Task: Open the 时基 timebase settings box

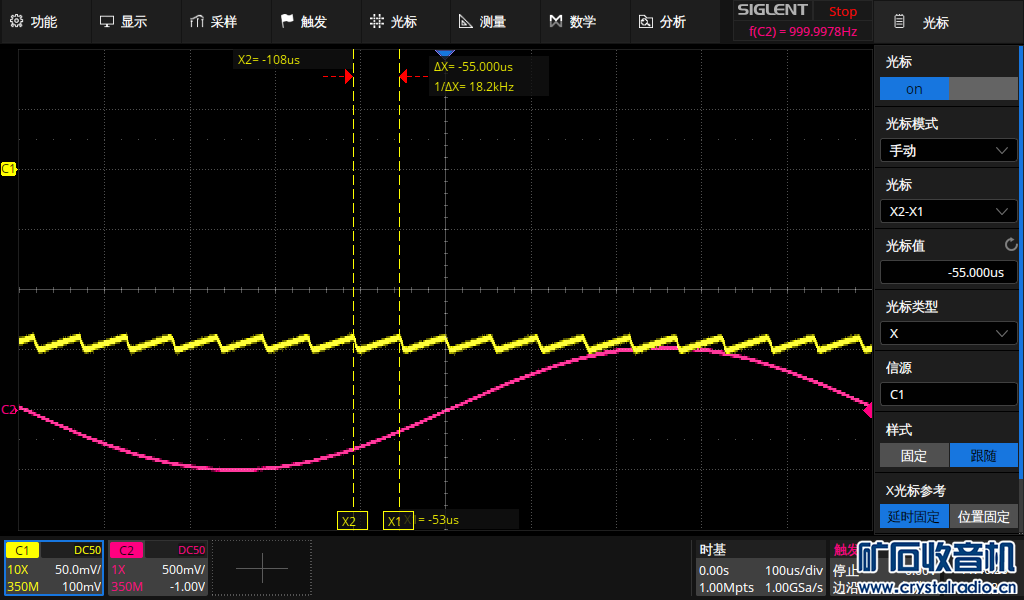Action: click(760, 568)
